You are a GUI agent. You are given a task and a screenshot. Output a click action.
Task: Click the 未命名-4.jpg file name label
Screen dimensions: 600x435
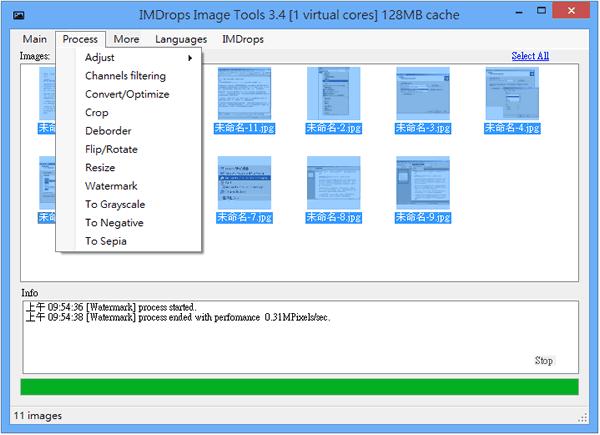point(512,128)
